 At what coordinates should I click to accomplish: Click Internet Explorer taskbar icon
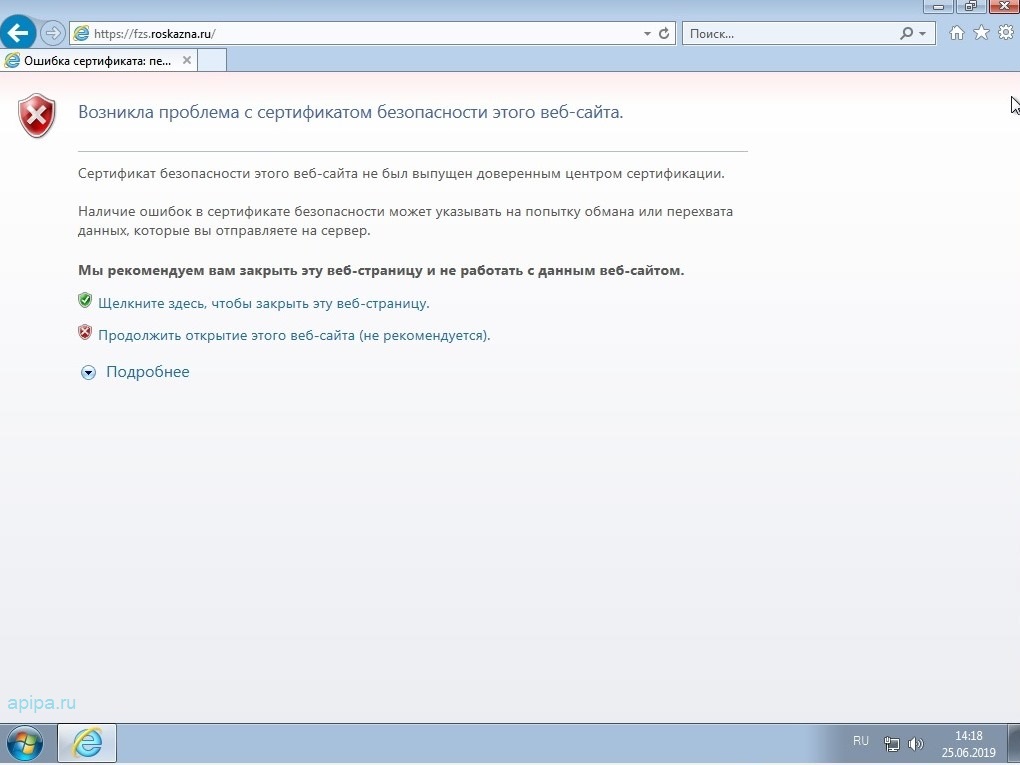click(x=87, y=743)
